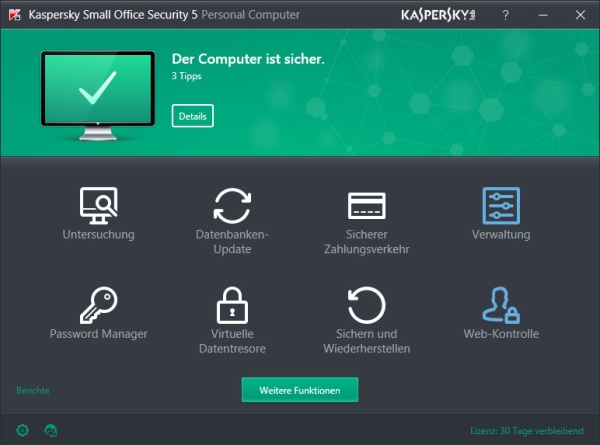
Task: Open settings gear icon in footer
Action: click(x=23, y=430)
